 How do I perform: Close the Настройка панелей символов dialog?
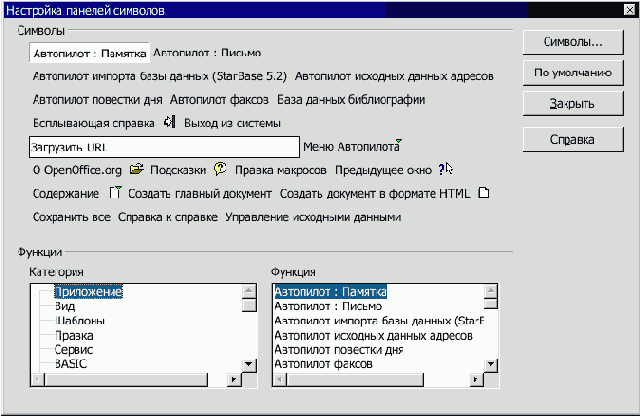point(630,10)
